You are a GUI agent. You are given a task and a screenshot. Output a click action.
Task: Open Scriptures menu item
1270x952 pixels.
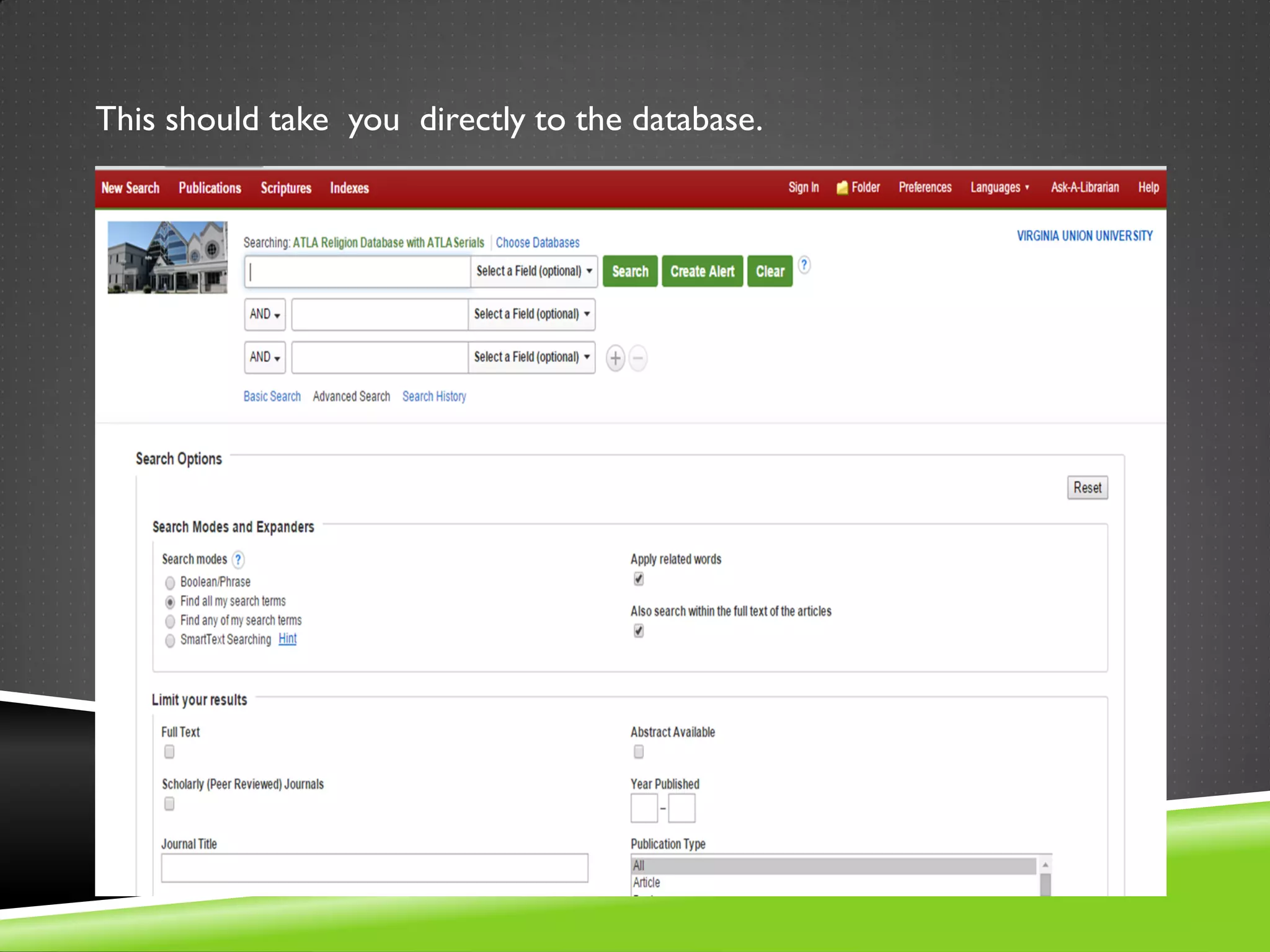[286, 188]
